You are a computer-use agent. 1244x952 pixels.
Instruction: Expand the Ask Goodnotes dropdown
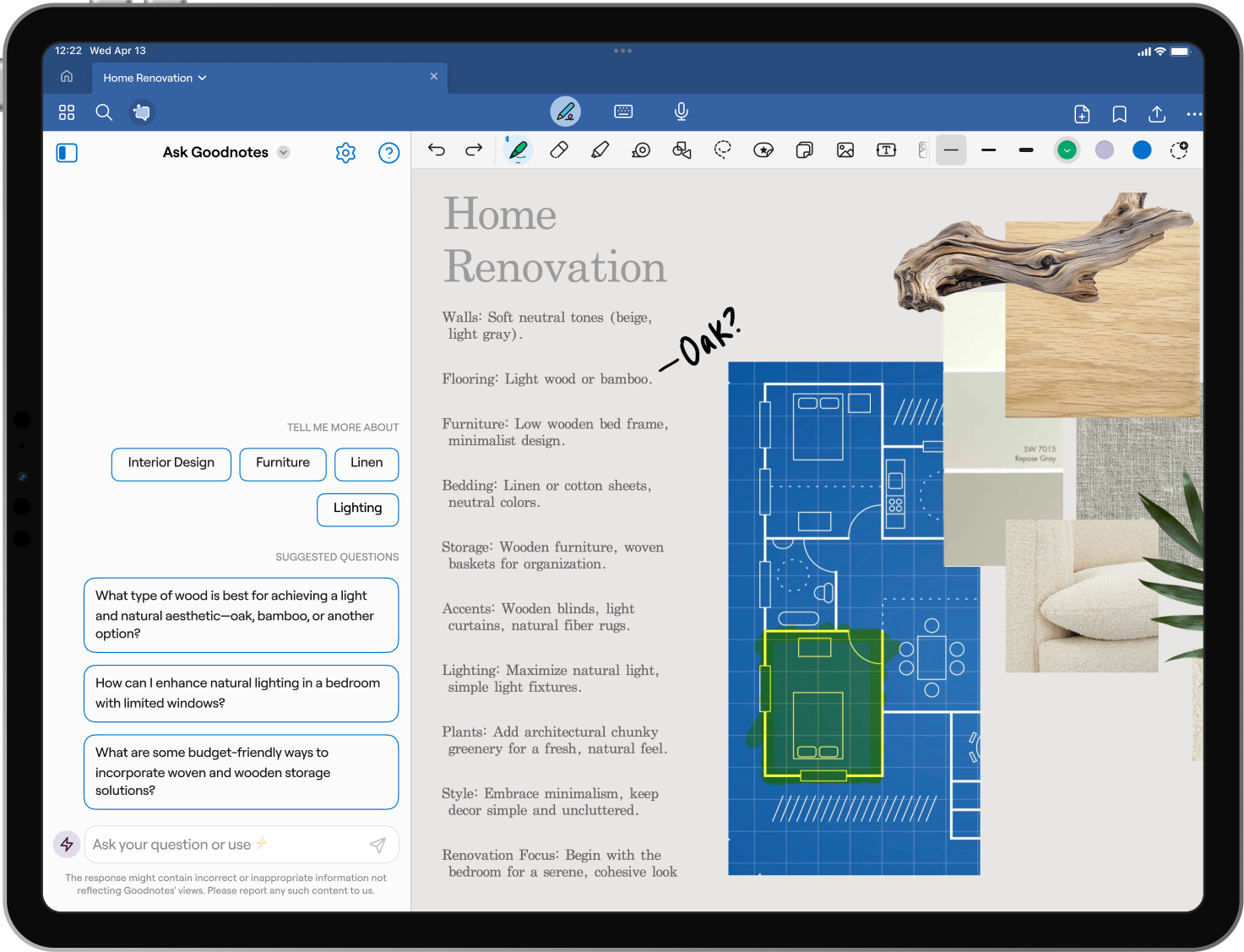[284, 153]
